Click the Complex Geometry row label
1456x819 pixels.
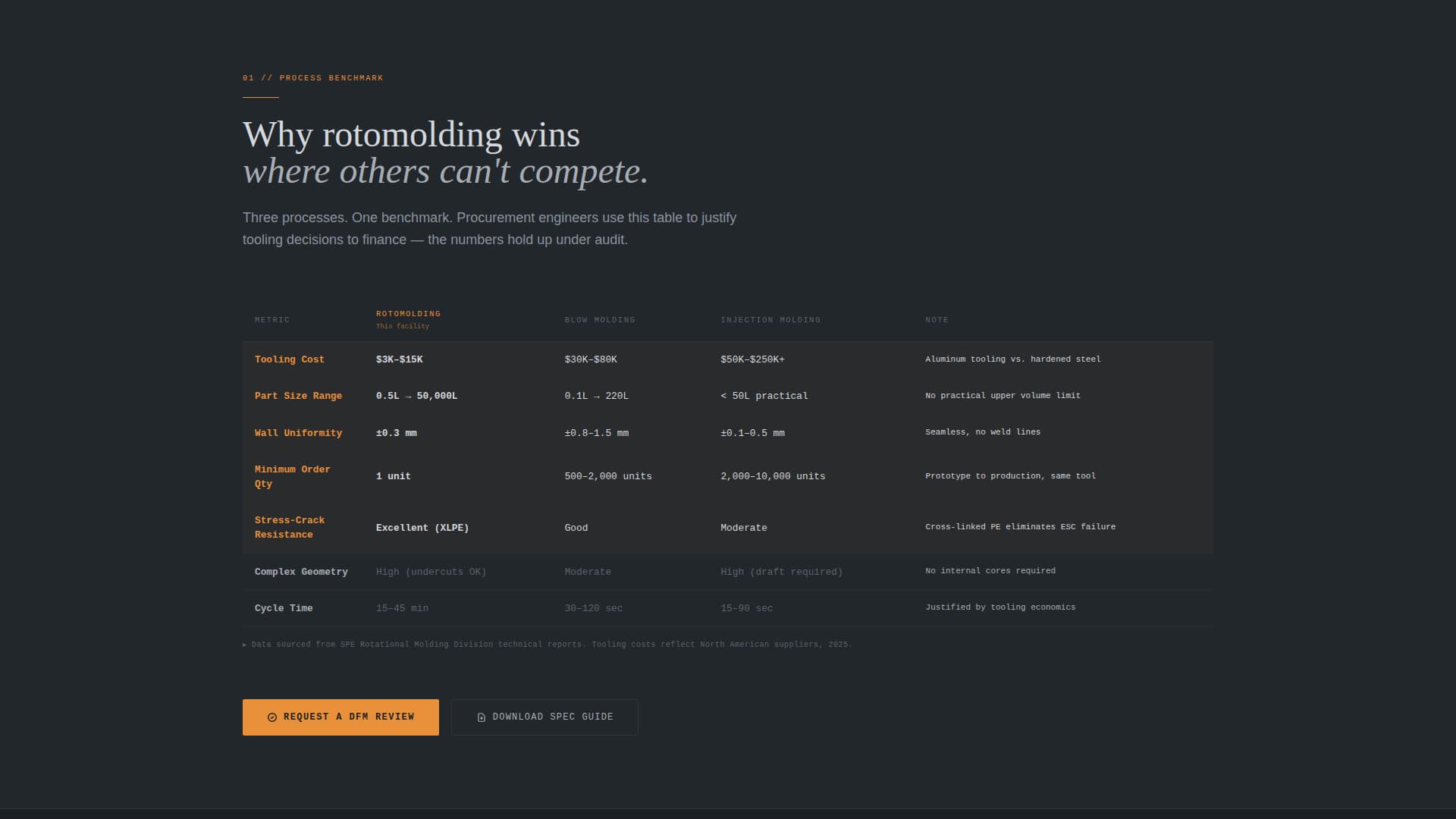301,571
